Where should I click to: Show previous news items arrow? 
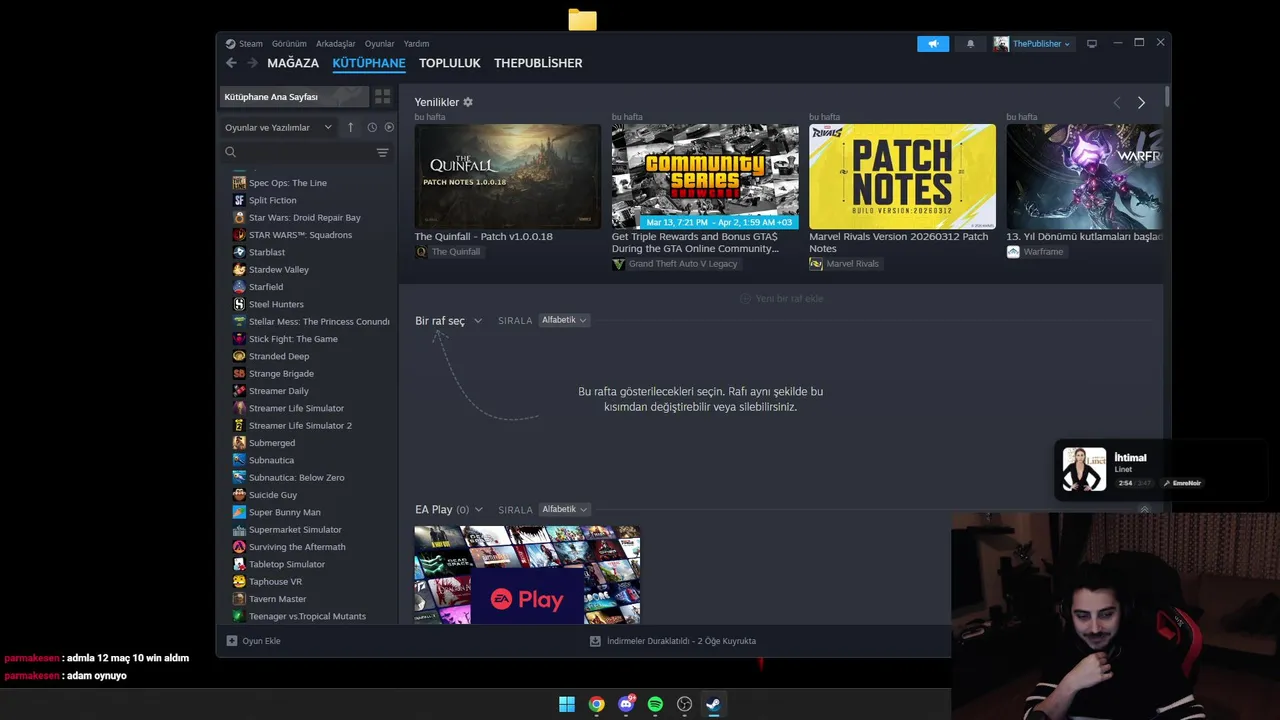[1117, 103]
